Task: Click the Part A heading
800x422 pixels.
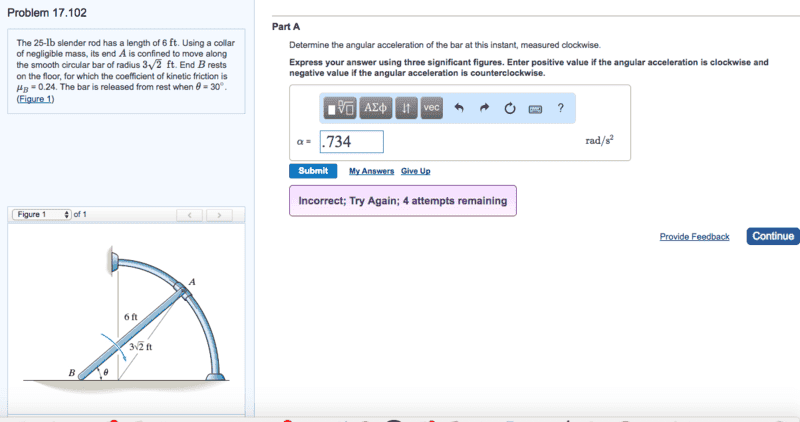Action: [x=286, y=27]
